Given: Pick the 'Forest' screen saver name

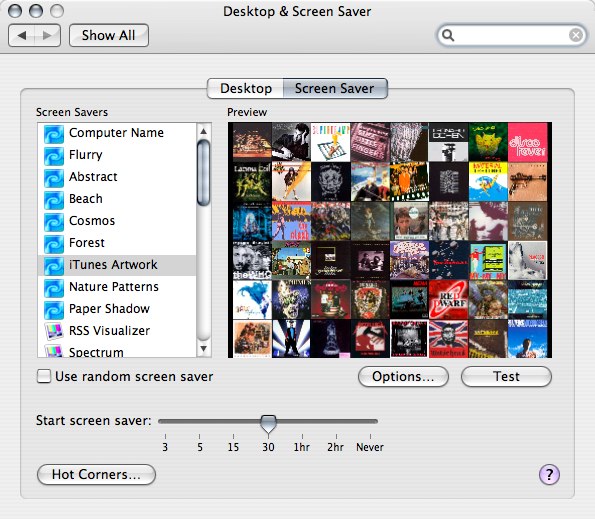Looking at the screenshot, I should coord(87,243).
